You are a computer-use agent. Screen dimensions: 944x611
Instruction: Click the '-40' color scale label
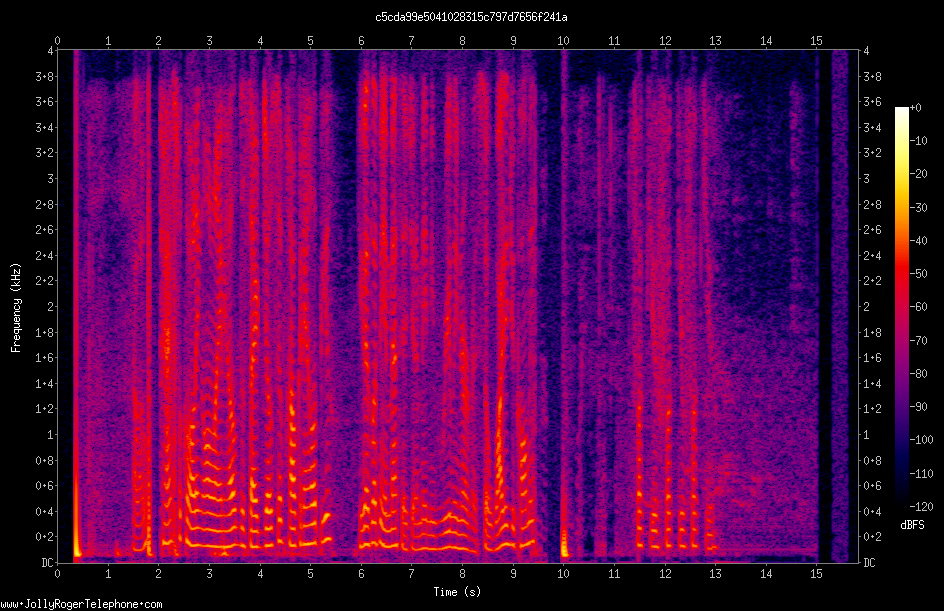(x=918, y=241)
